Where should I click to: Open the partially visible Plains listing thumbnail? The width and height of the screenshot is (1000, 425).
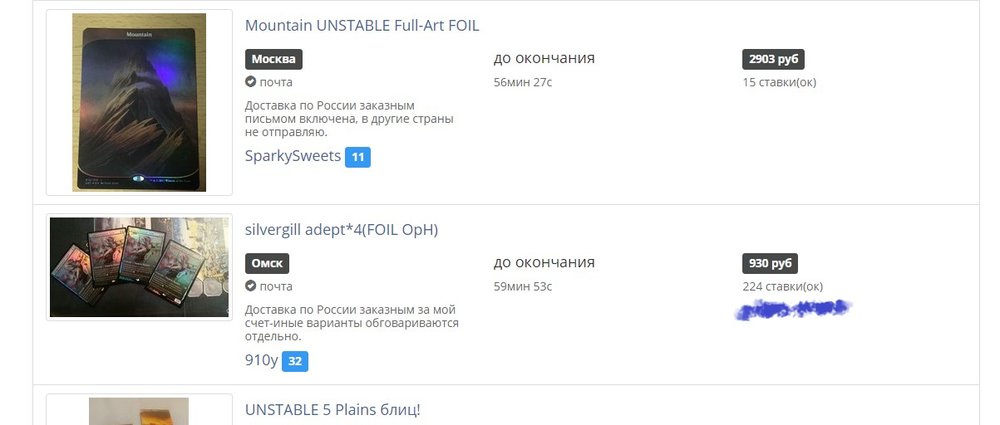[139, 411]
